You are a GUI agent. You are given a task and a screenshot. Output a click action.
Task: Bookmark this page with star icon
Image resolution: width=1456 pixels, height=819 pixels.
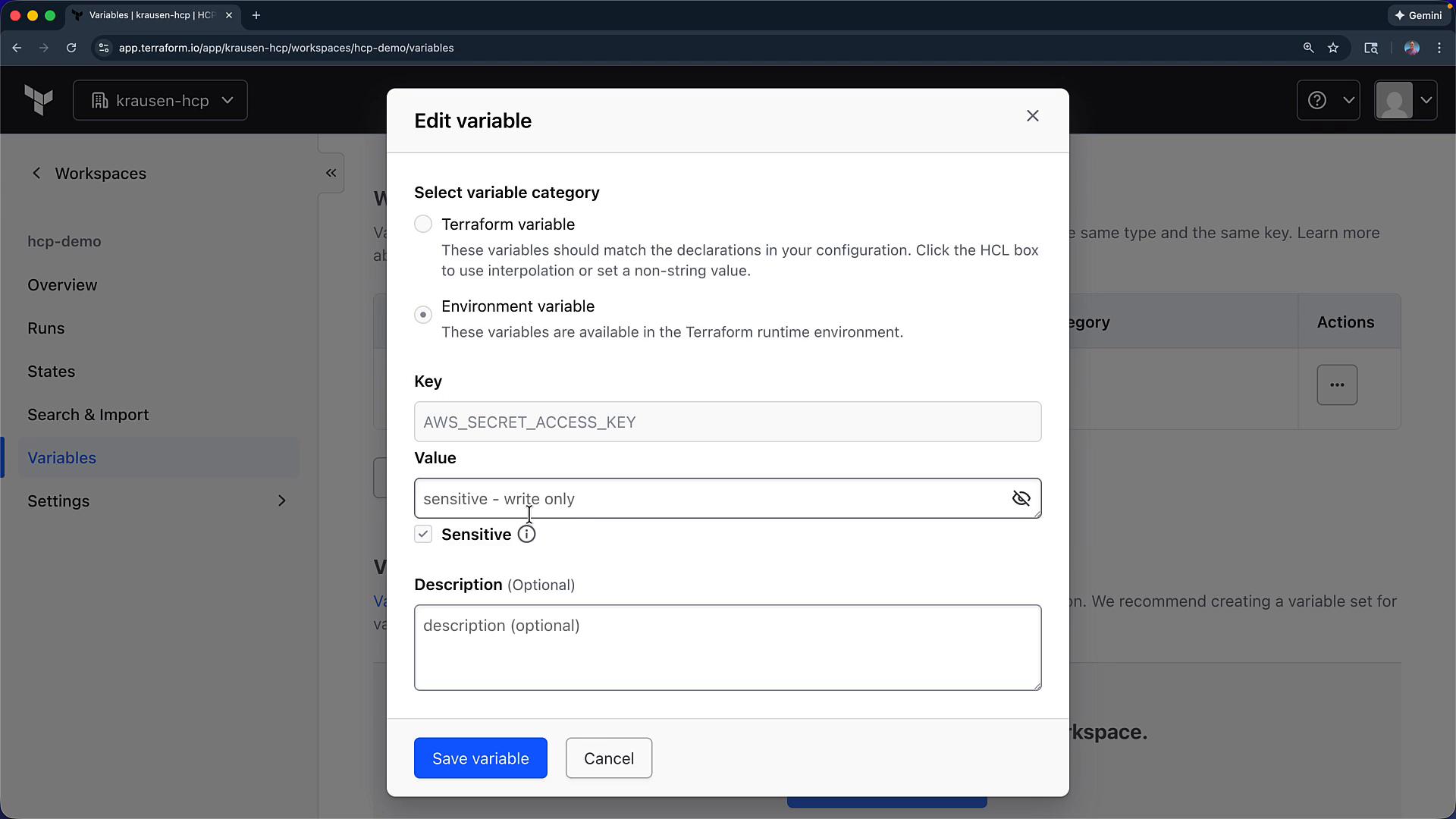1333,48
